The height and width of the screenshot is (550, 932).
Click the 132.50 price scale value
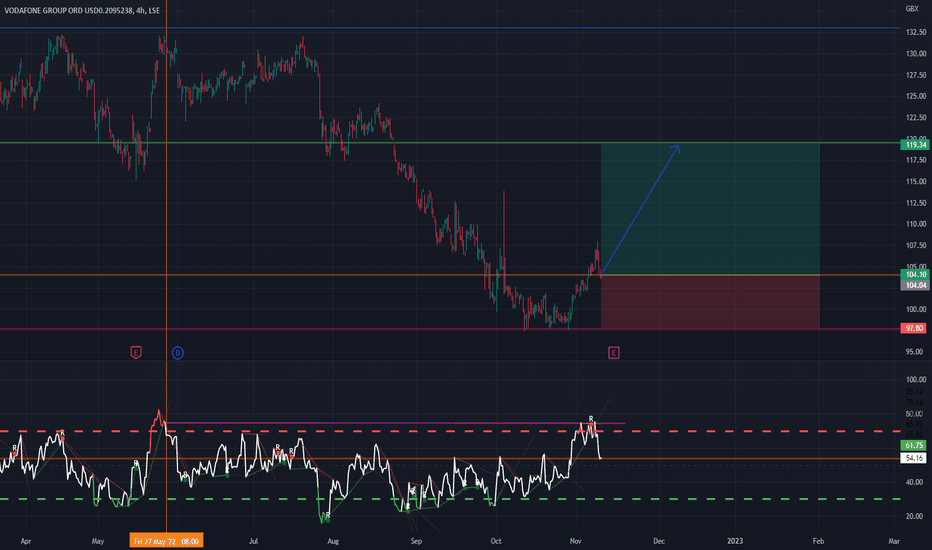point(916,33)
